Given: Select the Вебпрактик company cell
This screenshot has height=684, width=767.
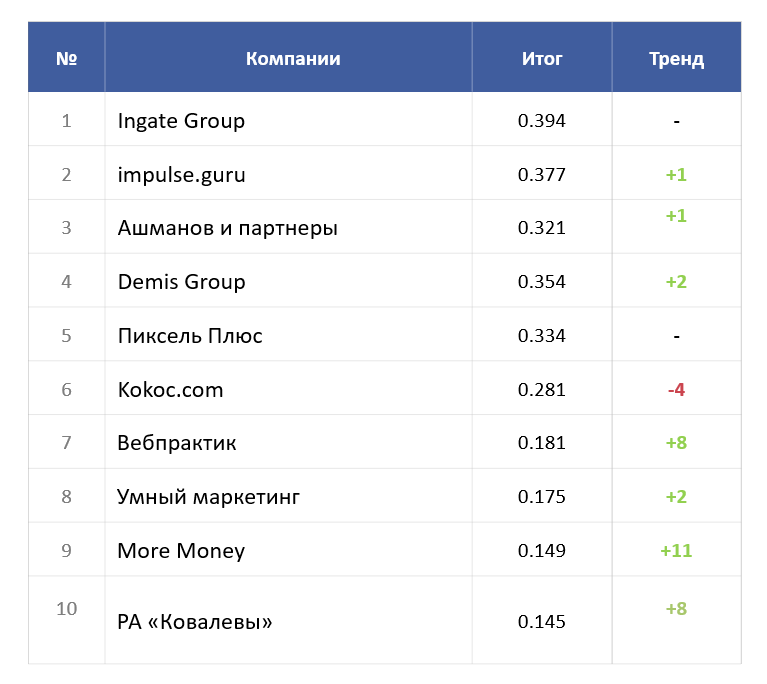Looking at the screenshot, I should (x=177, y=443).
